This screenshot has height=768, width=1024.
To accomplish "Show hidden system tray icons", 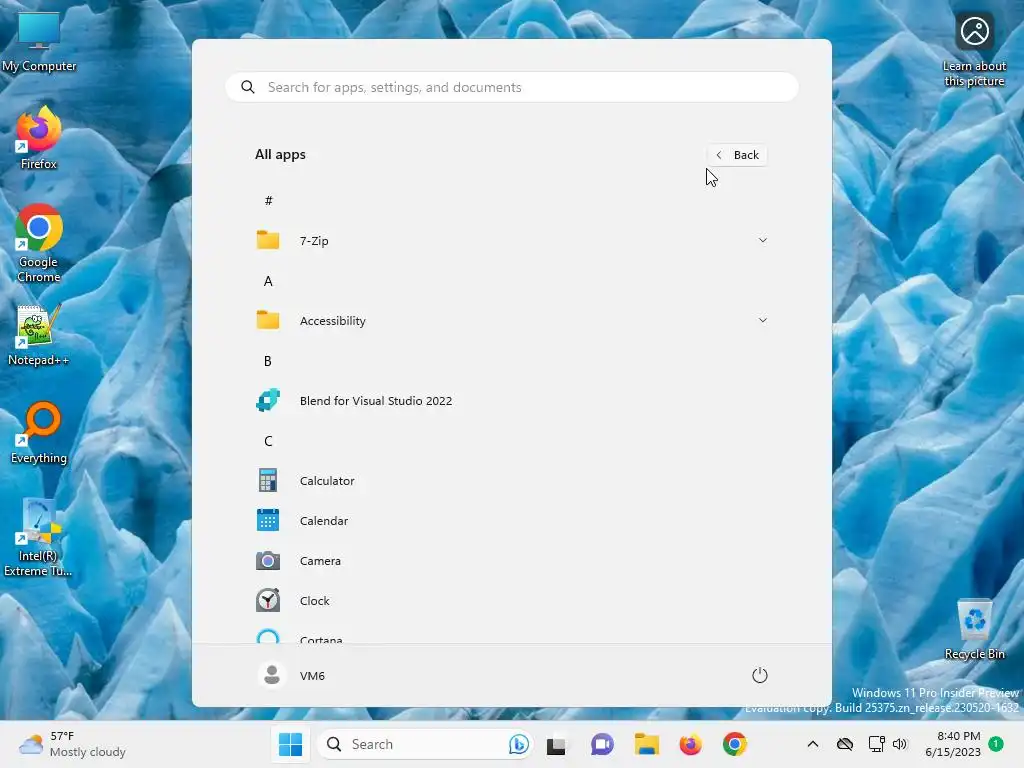I will (x=812, y=744).
